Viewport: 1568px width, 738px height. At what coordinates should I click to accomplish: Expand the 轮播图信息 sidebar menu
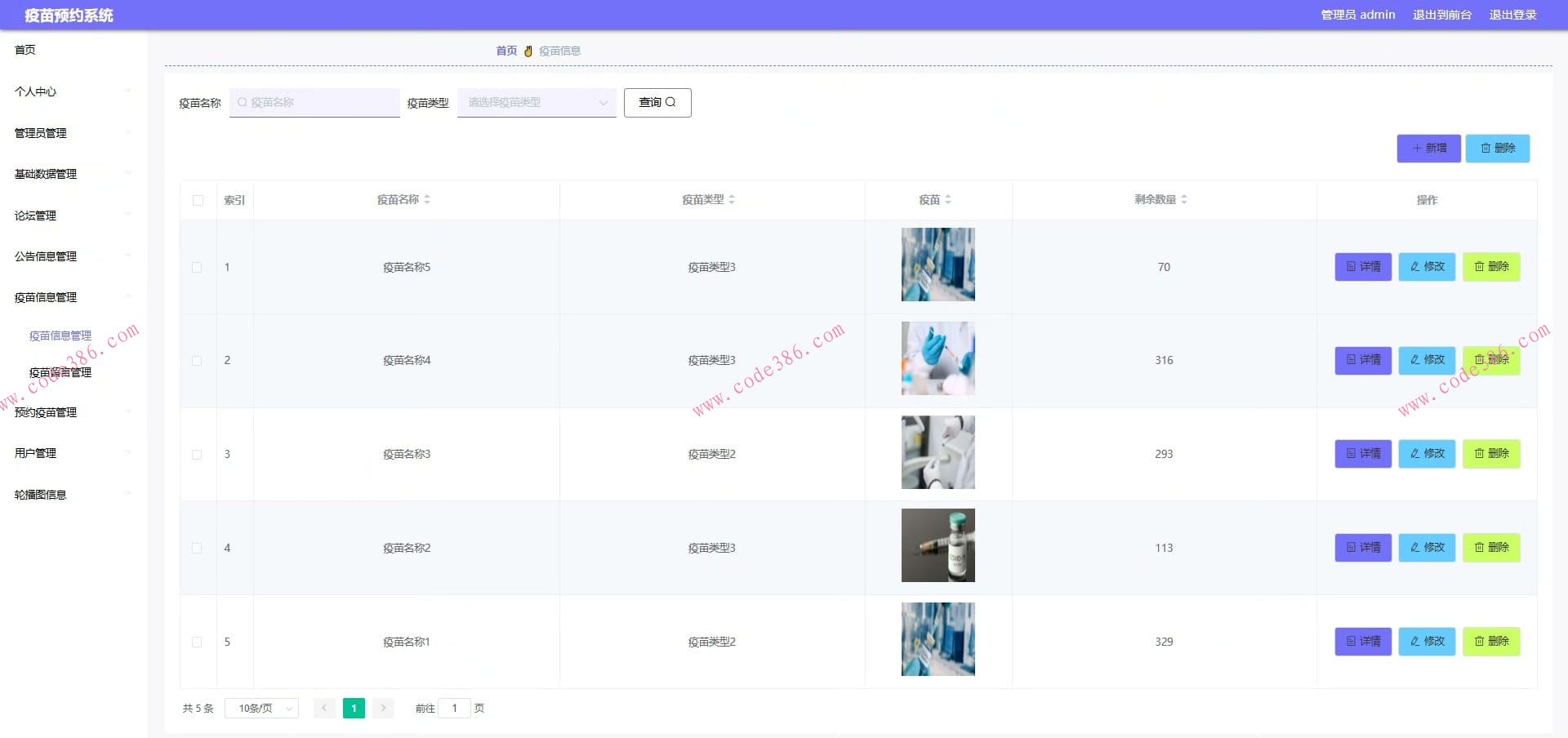point(73,495)
